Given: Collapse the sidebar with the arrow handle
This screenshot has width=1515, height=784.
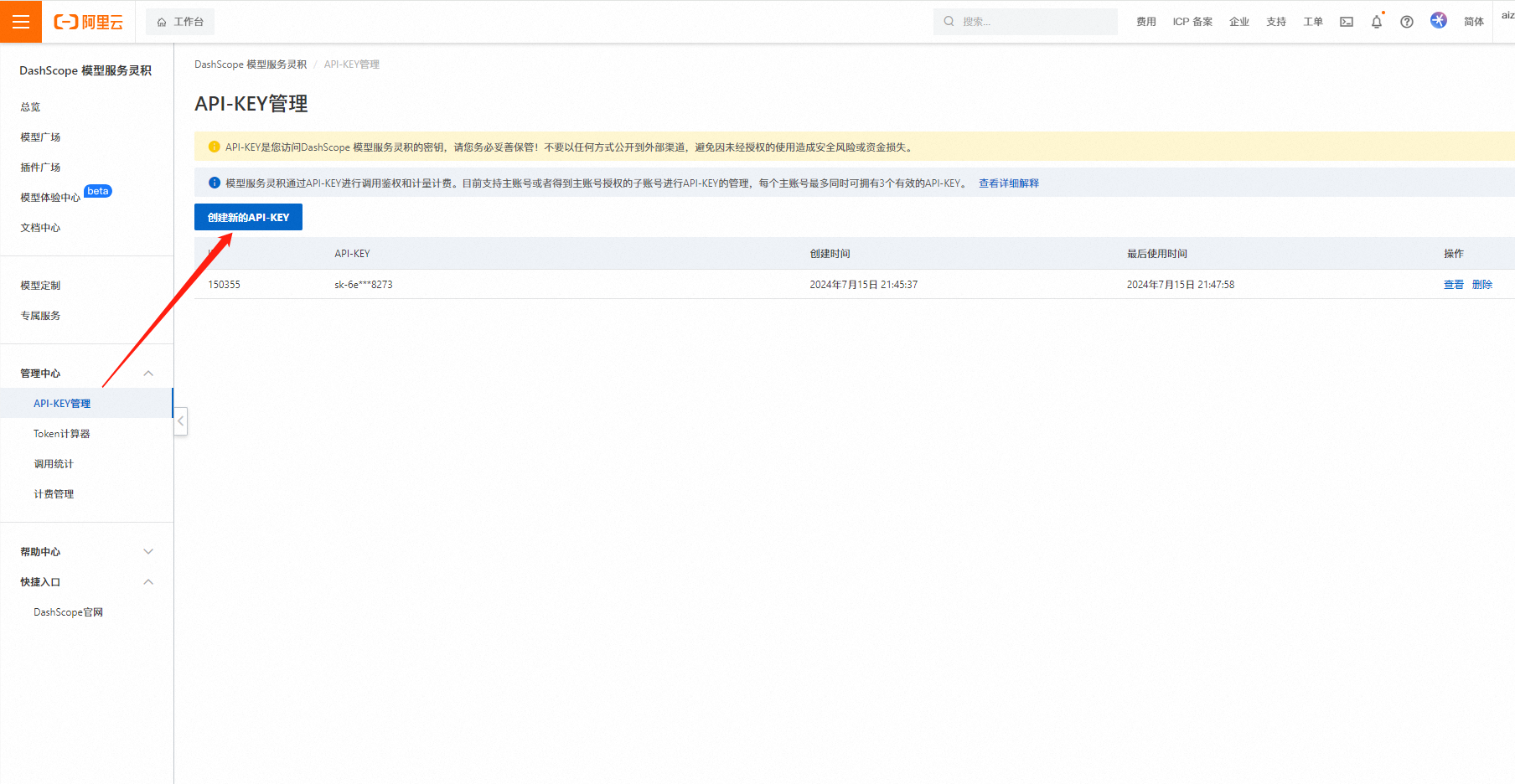Looking at the screenshot, I should coord(180,421).
